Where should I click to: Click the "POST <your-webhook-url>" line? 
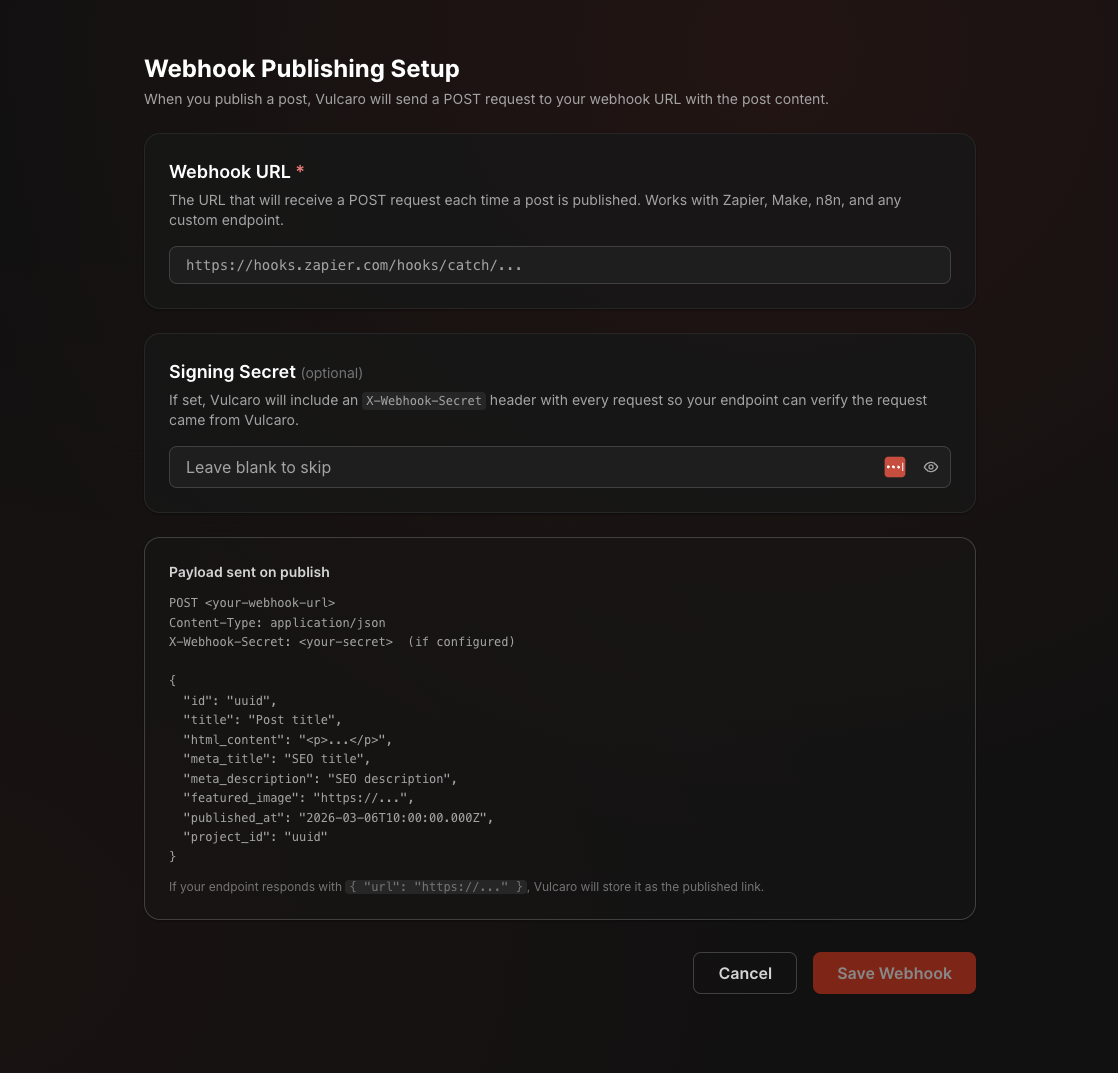tap(252, 603)
